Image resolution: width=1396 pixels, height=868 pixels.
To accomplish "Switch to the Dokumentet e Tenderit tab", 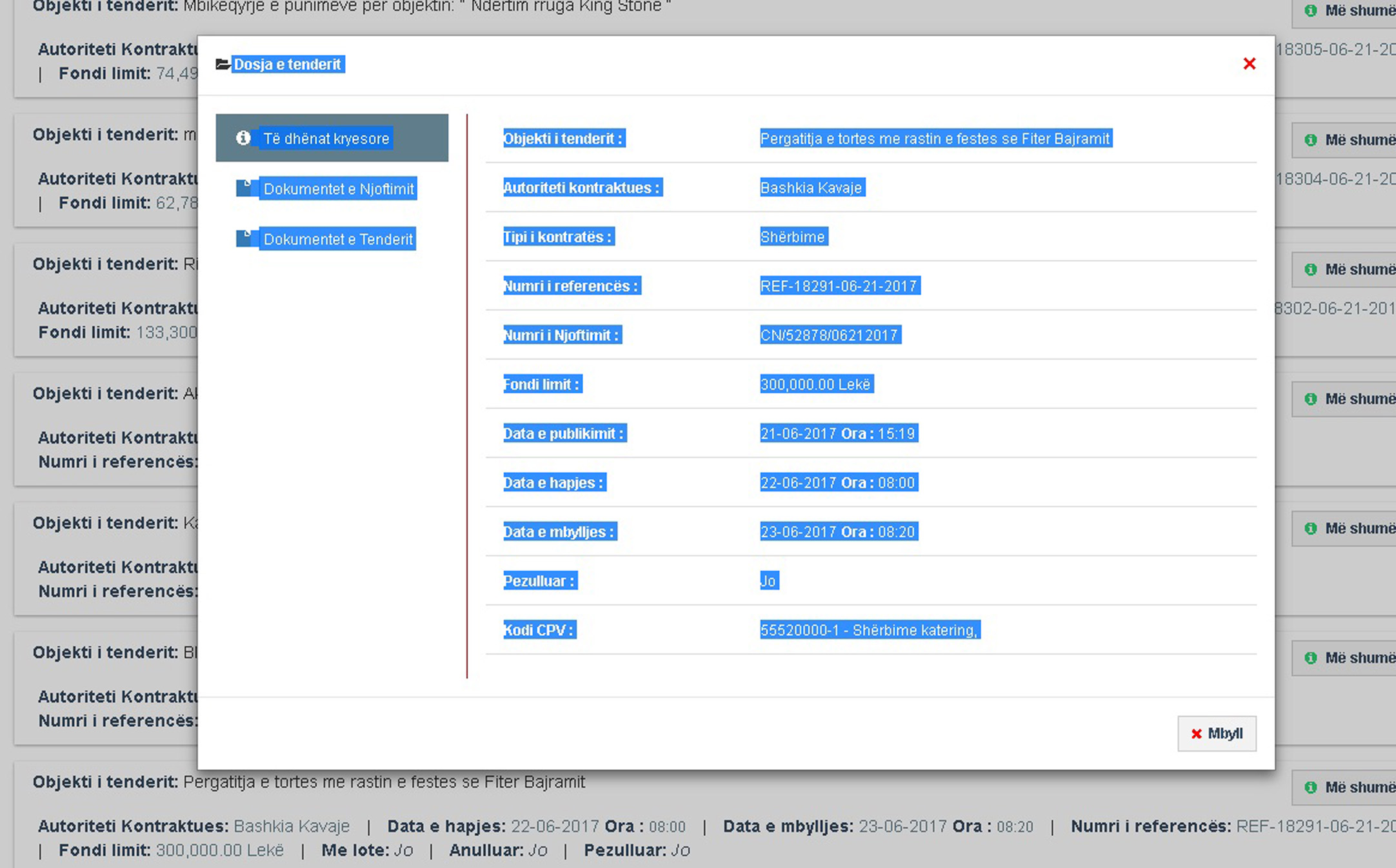I will point(338,239).
